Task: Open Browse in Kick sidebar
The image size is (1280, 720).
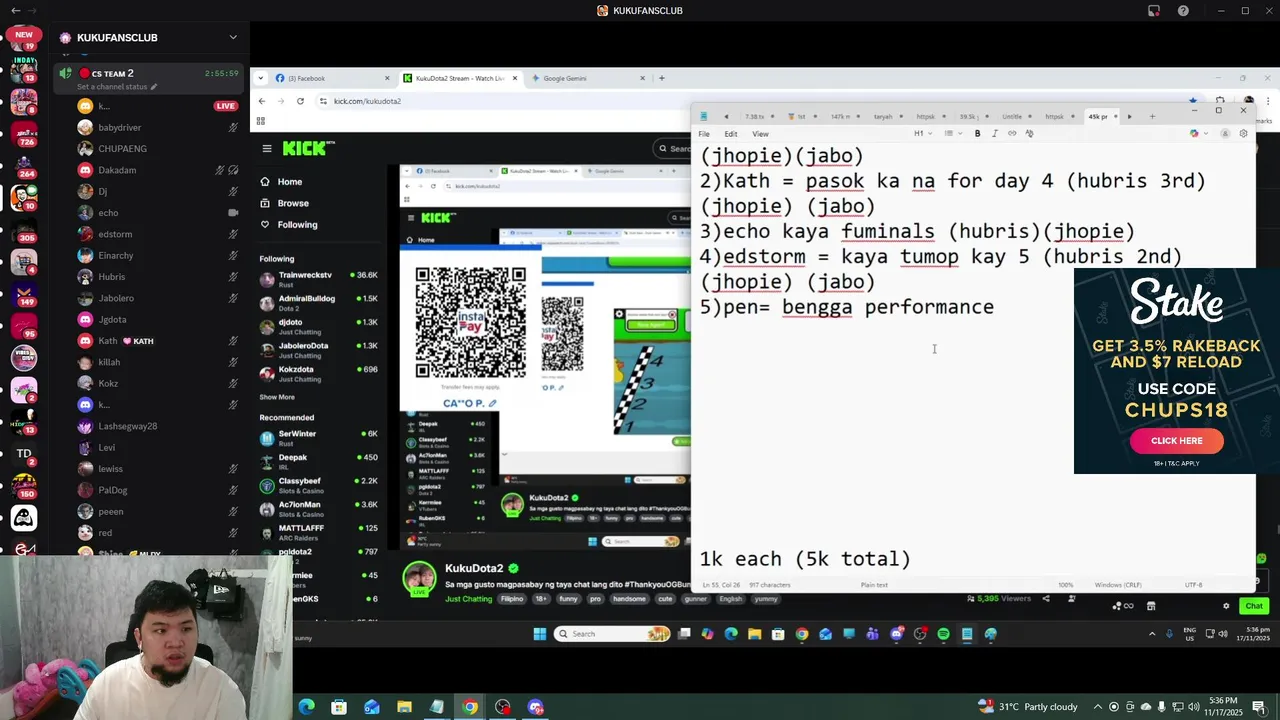Action: click(293, 203)
